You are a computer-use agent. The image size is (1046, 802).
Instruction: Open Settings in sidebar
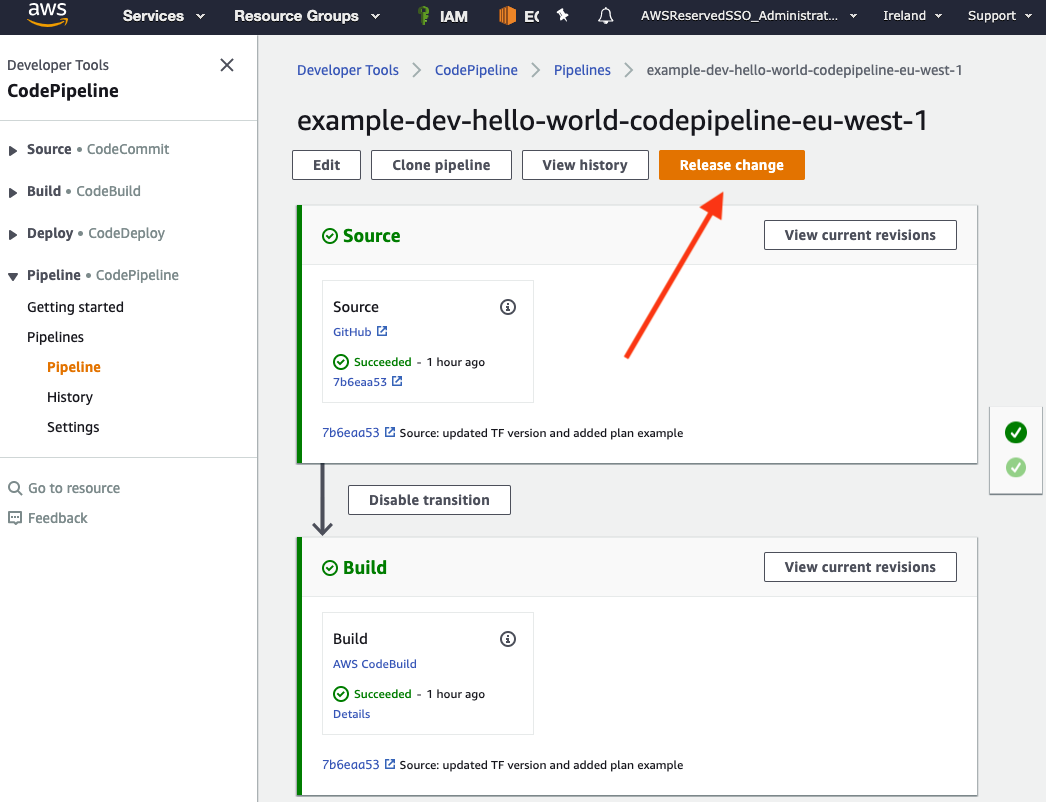click(x=73, y=427)
